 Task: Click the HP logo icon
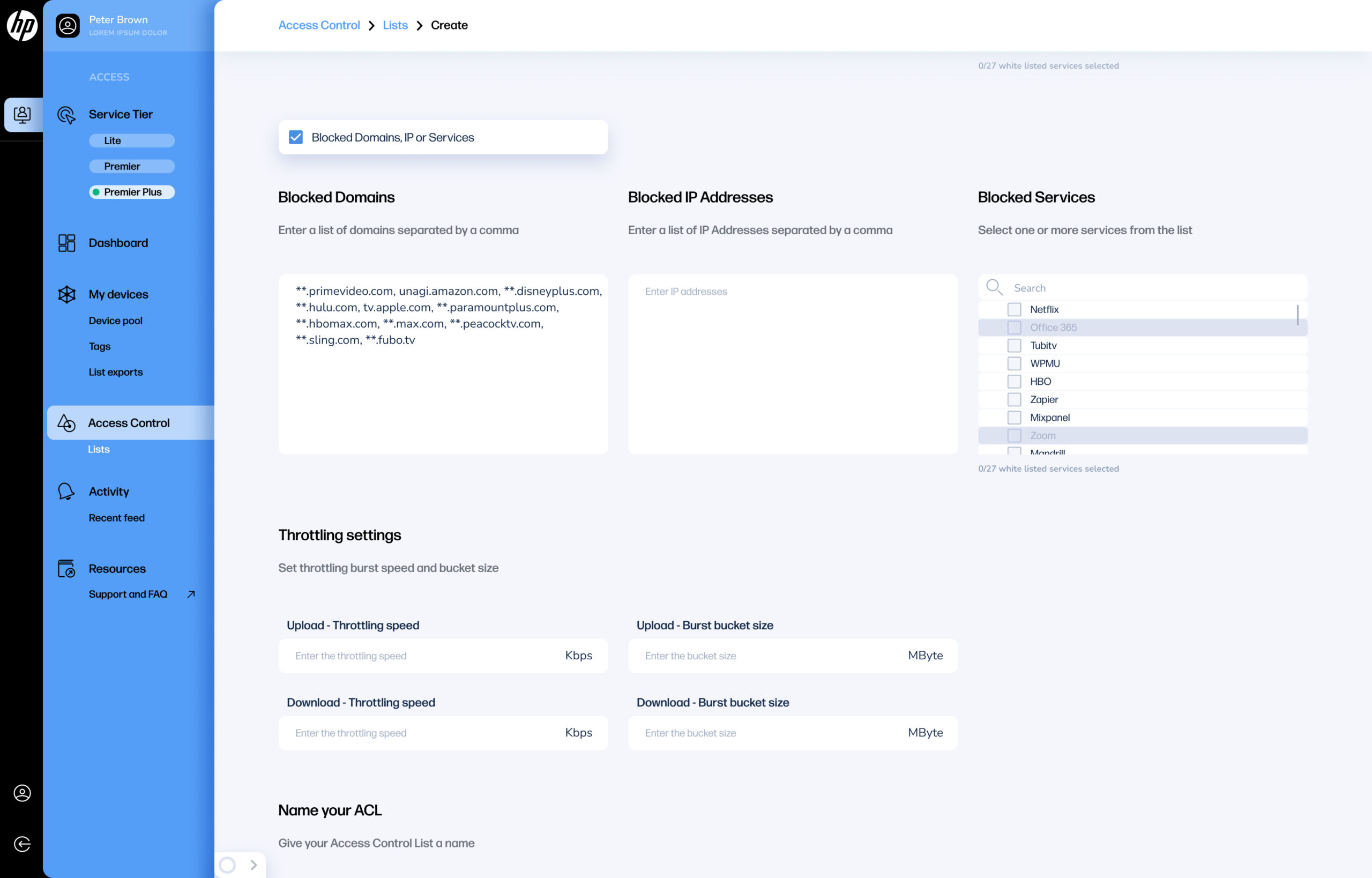pos(21,26)
